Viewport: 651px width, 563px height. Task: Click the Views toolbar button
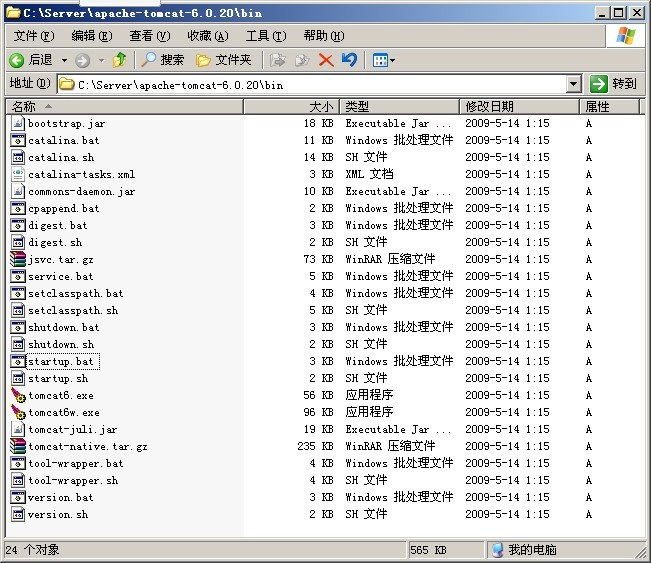click(x=384, y=61)
